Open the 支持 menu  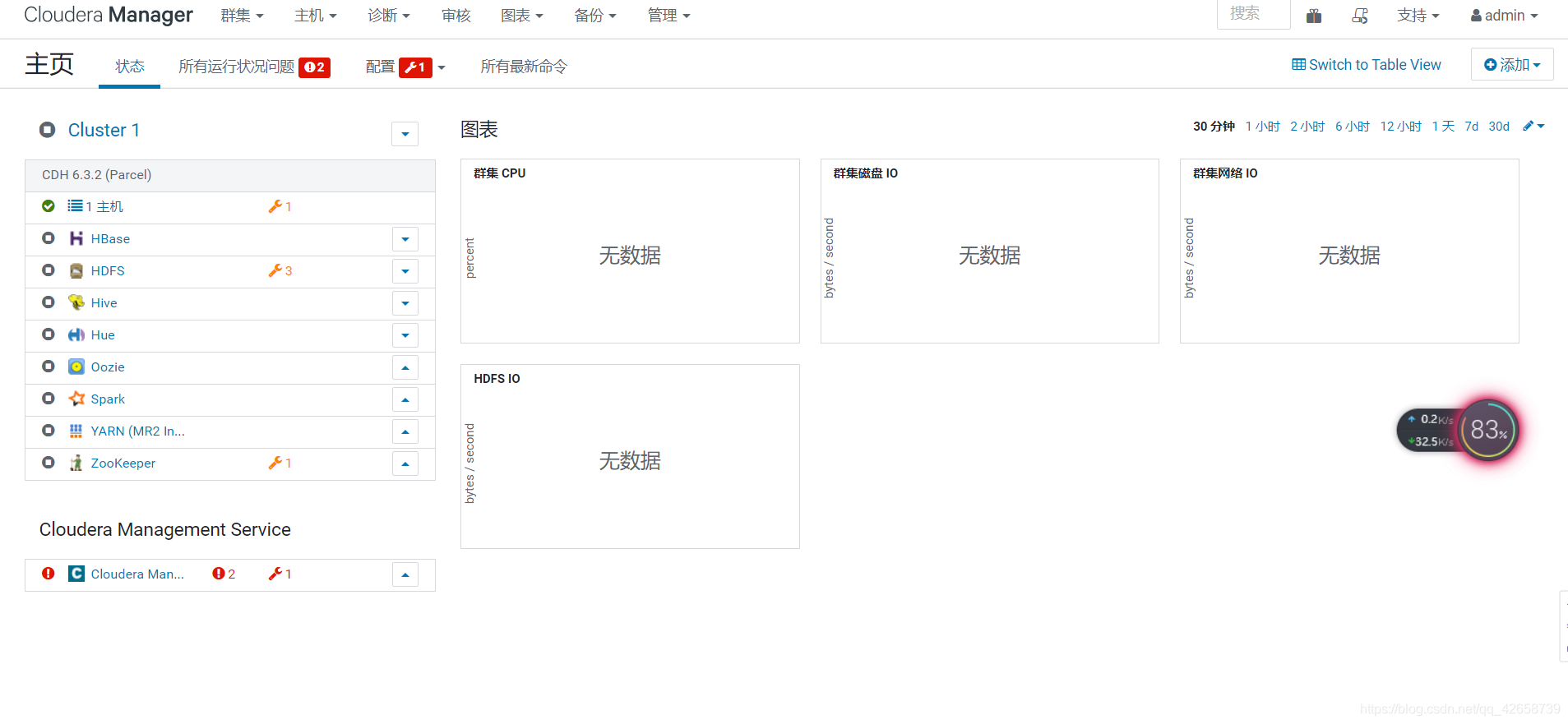point(1418,16)
